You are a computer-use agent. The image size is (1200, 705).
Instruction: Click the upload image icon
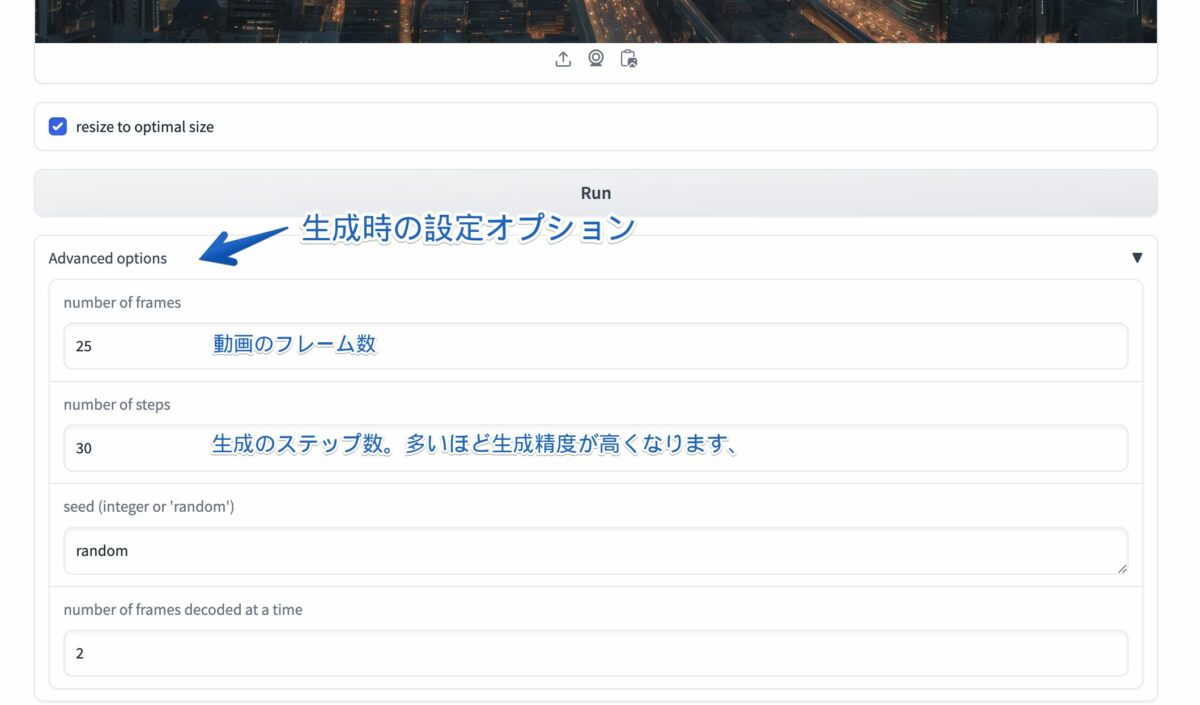pos(563,59)
